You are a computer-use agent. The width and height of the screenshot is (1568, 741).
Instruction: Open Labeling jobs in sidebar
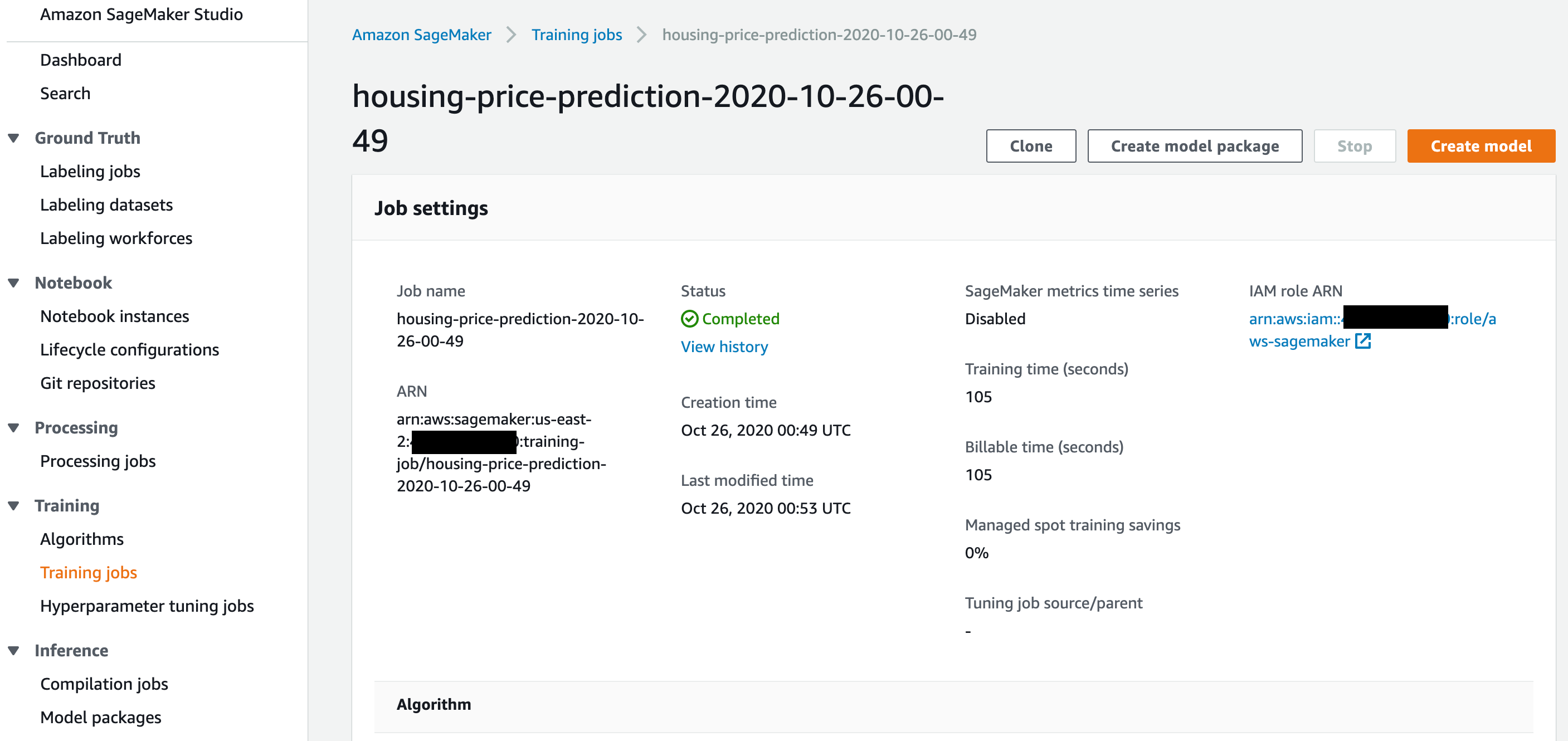90,172
